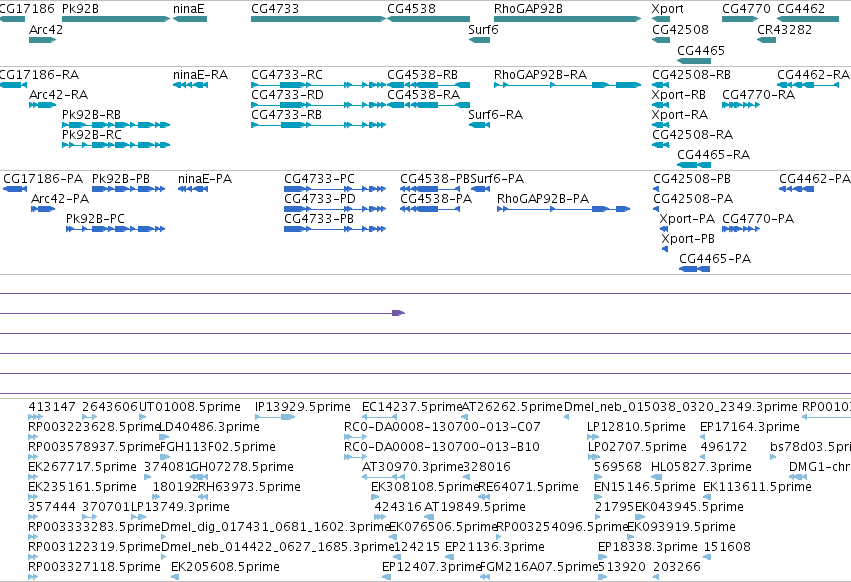851x582 pixels.
Task: Select transcript CG4465-RA
Action: 694,165
